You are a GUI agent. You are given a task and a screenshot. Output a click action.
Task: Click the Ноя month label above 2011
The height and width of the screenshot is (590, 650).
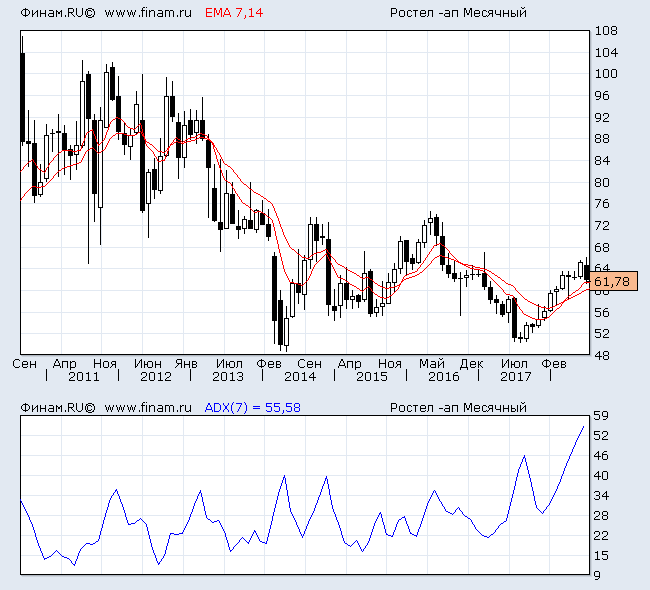pos(105,364)
